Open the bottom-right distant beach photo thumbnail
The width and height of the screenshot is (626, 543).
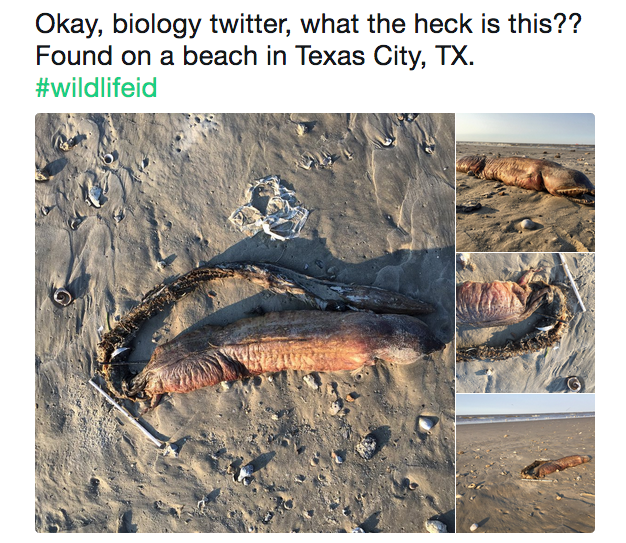pyautogui.click(x=525, y=462)
